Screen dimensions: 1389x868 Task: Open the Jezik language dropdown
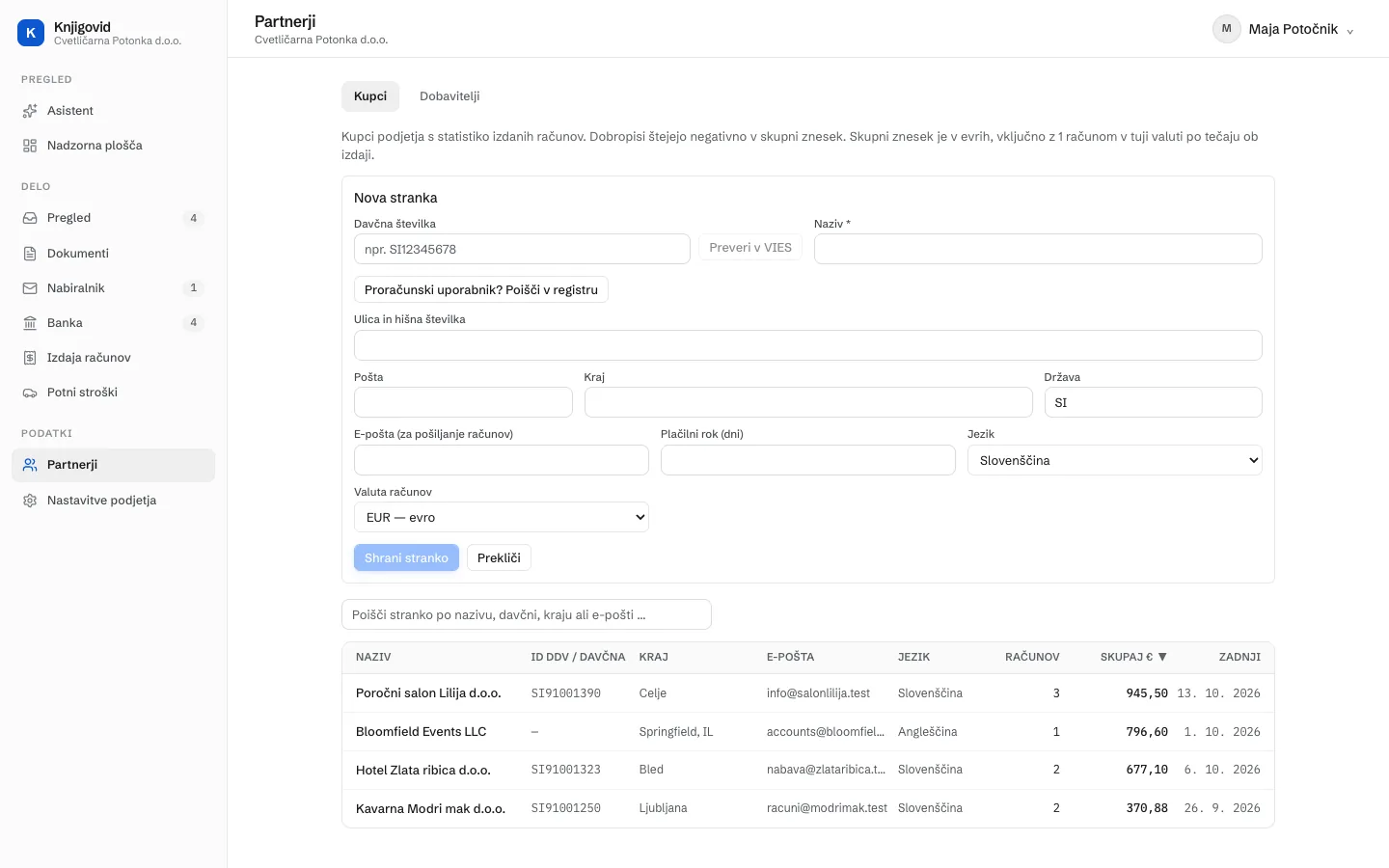1114,460
